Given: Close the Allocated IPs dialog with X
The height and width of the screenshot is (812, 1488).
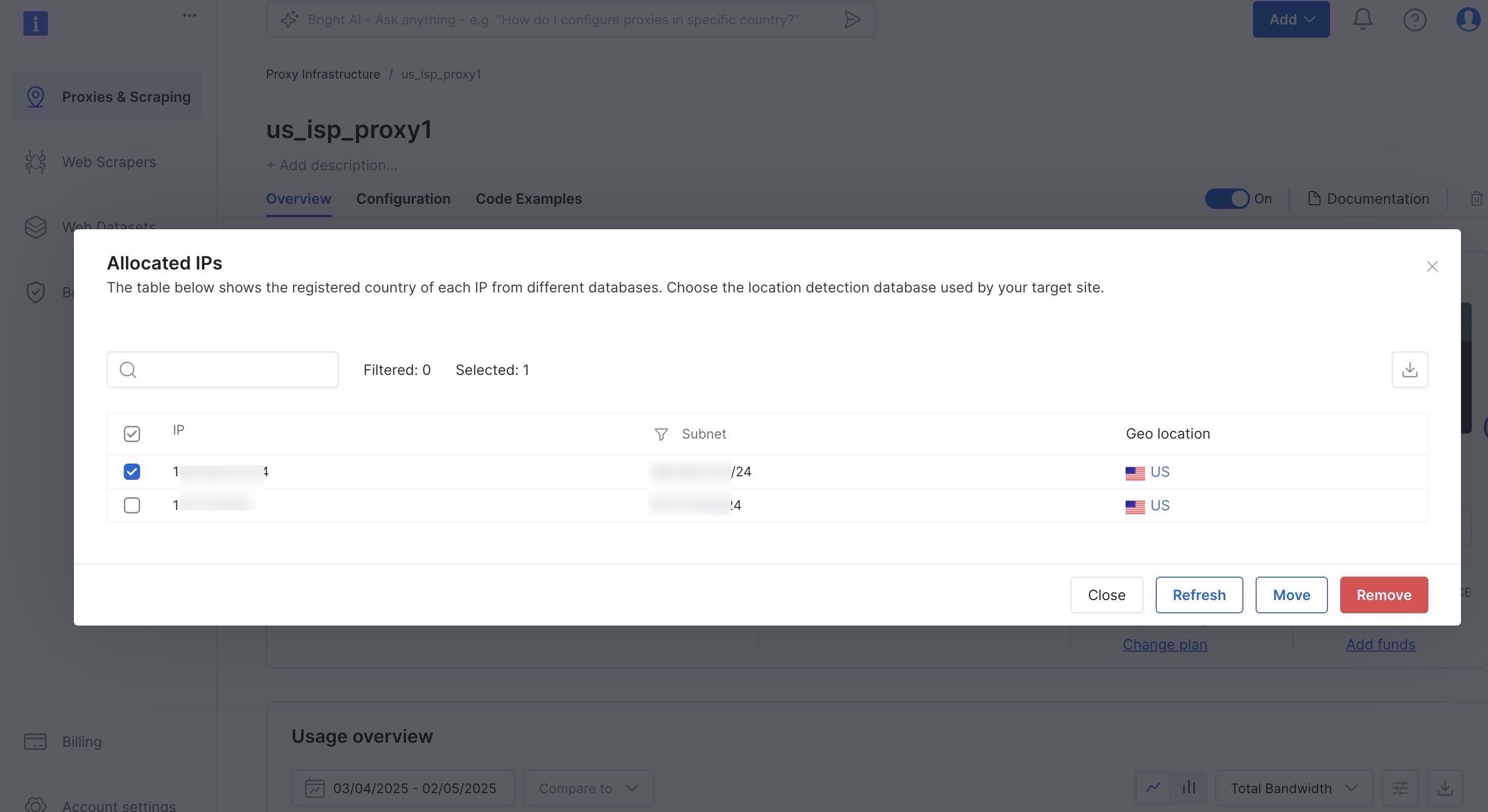Looking at the screenshot, I should 1432,266.
